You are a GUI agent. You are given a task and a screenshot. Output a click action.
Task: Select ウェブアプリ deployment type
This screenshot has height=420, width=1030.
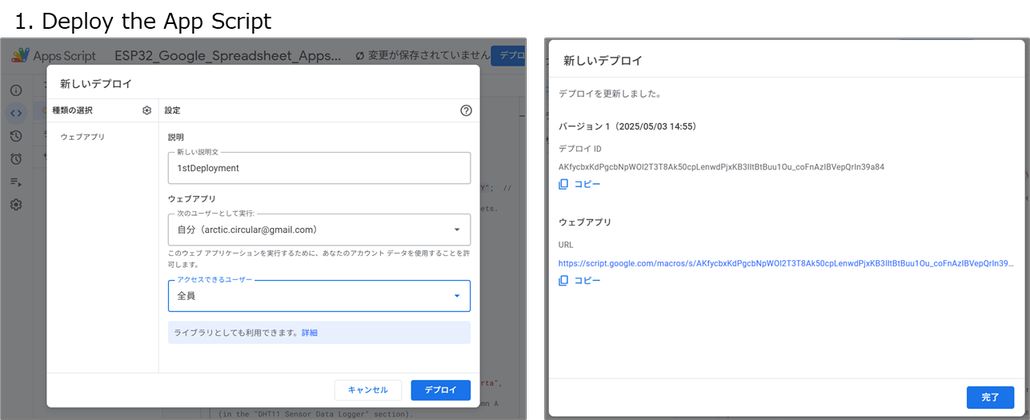83,137
